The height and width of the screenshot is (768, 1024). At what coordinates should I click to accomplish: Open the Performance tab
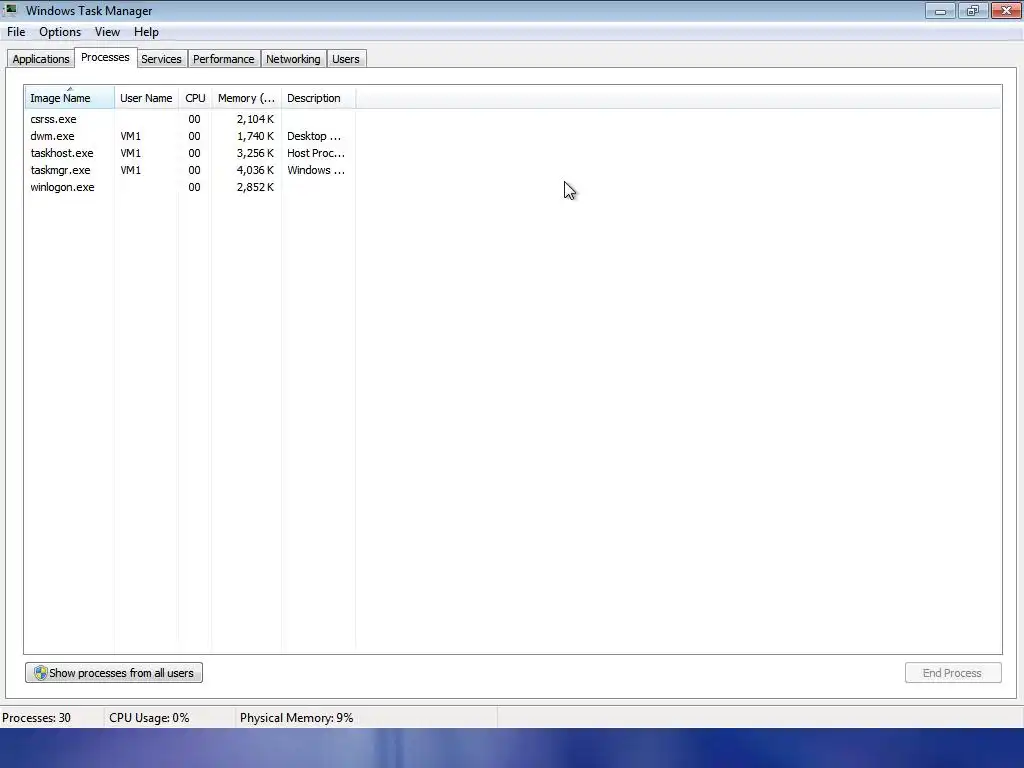(x=223, y=59)
